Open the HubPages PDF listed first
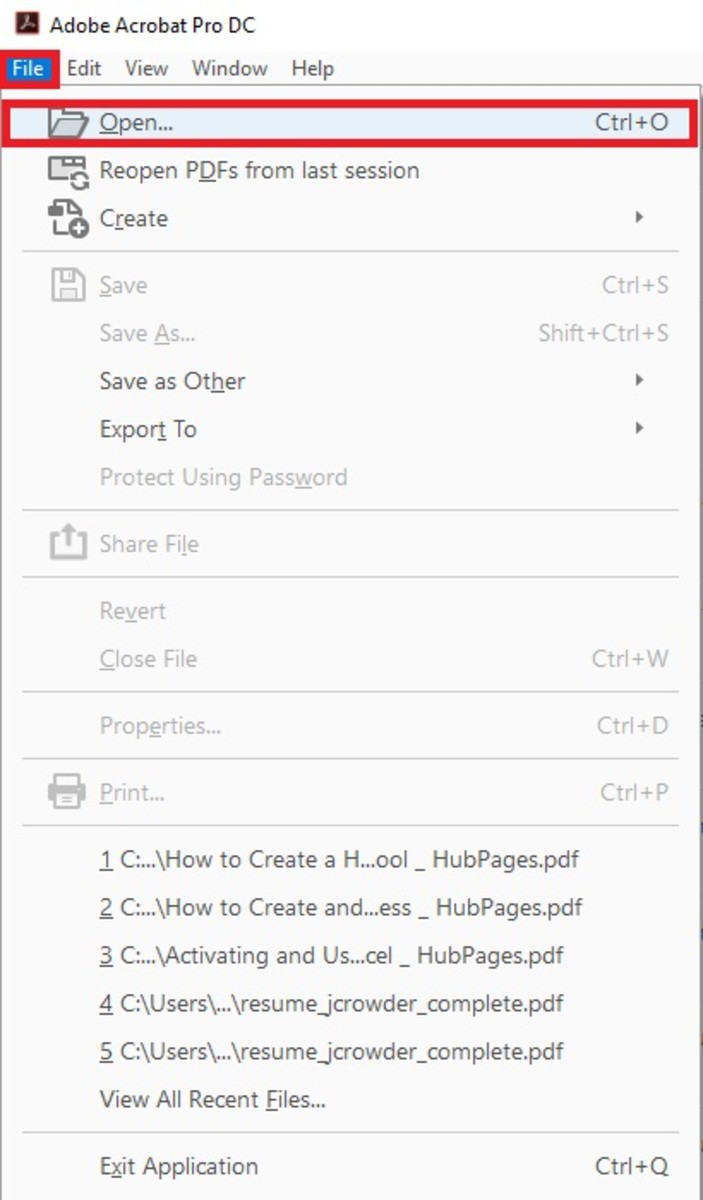 pos(339,859)
